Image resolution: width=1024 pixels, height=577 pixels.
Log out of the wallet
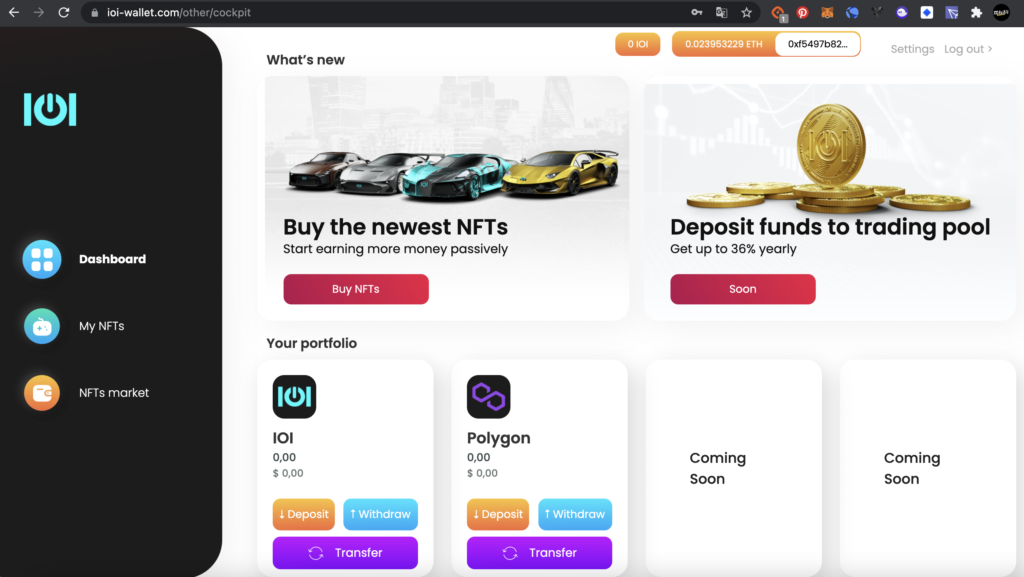[x=968, y=49]
